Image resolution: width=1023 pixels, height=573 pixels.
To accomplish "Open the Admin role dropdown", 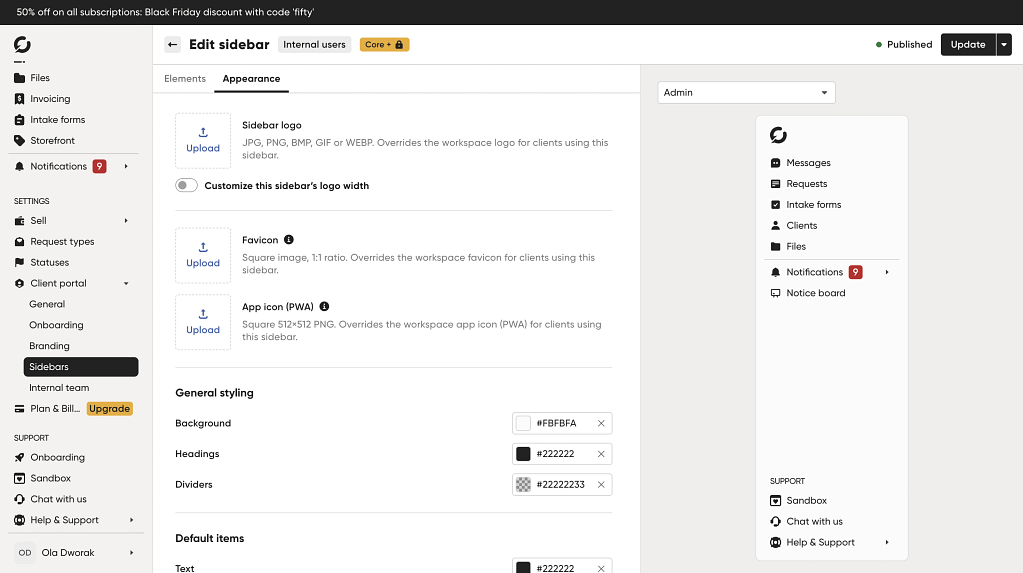I will click(x=746, y=93).
